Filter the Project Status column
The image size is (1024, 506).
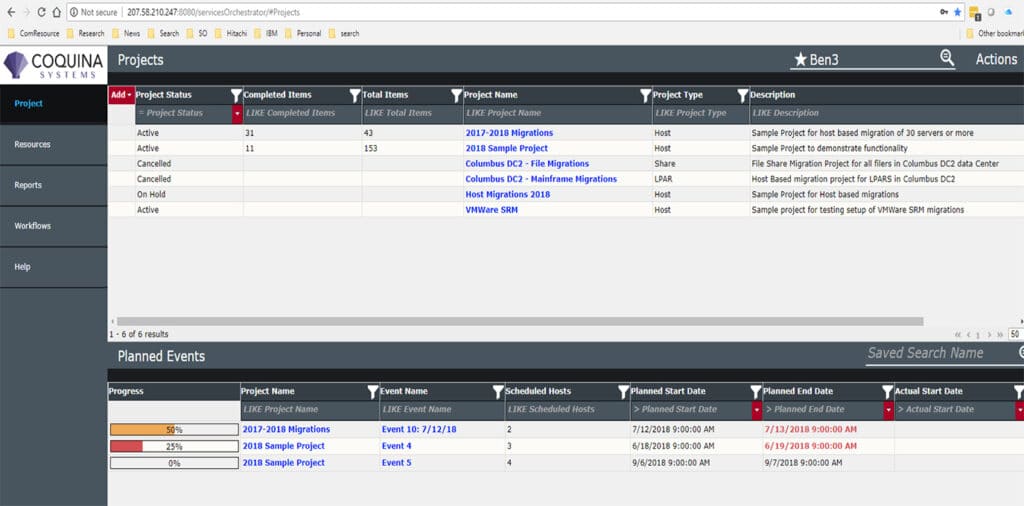[x=236, y=95]
